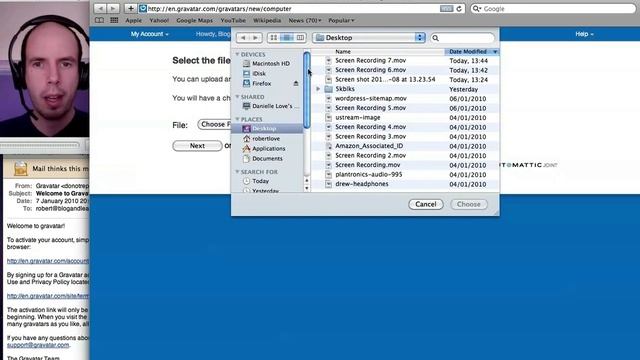
Task: Click the Next button on Gravatar page
Action: pos(197,146)
